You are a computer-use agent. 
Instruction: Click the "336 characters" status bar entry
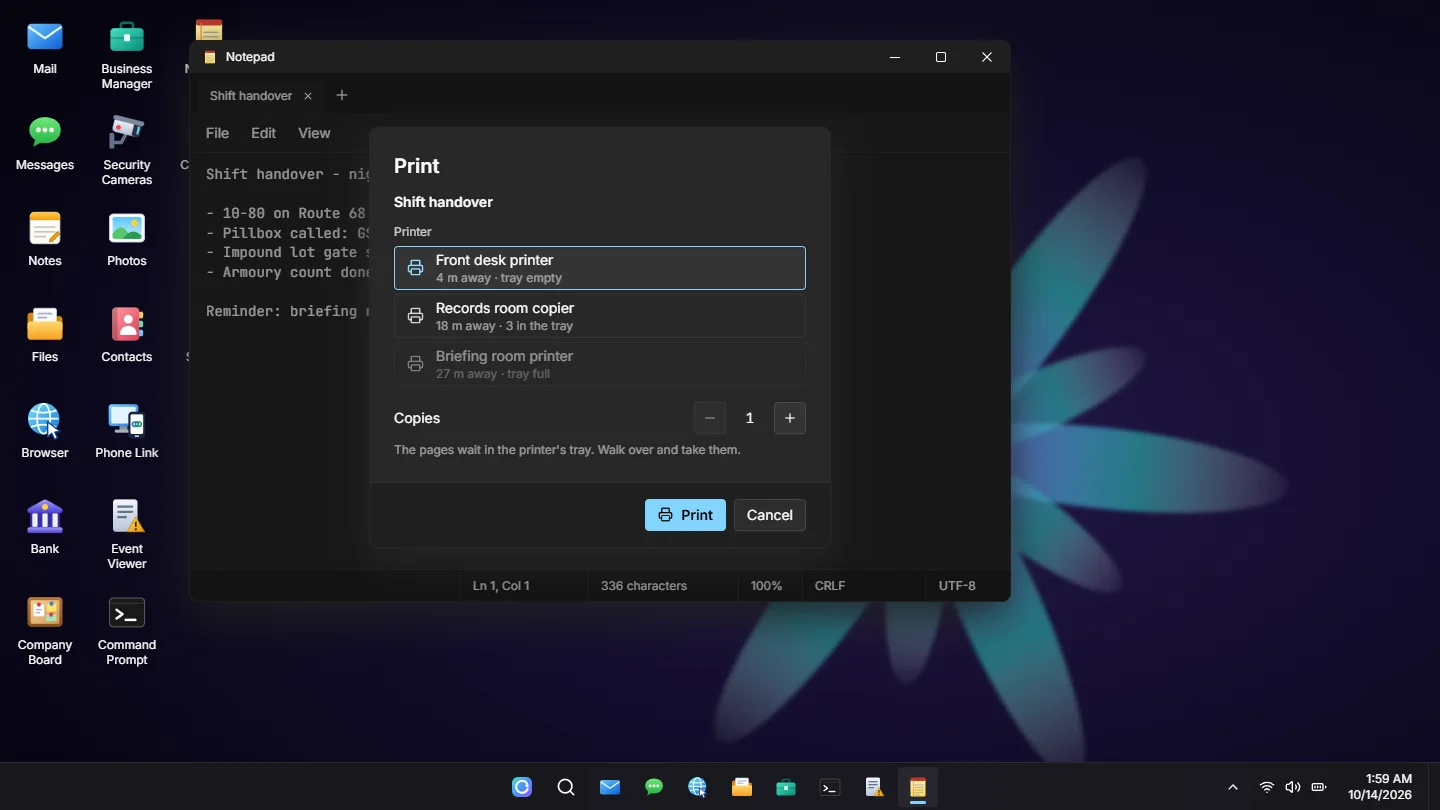644,586
